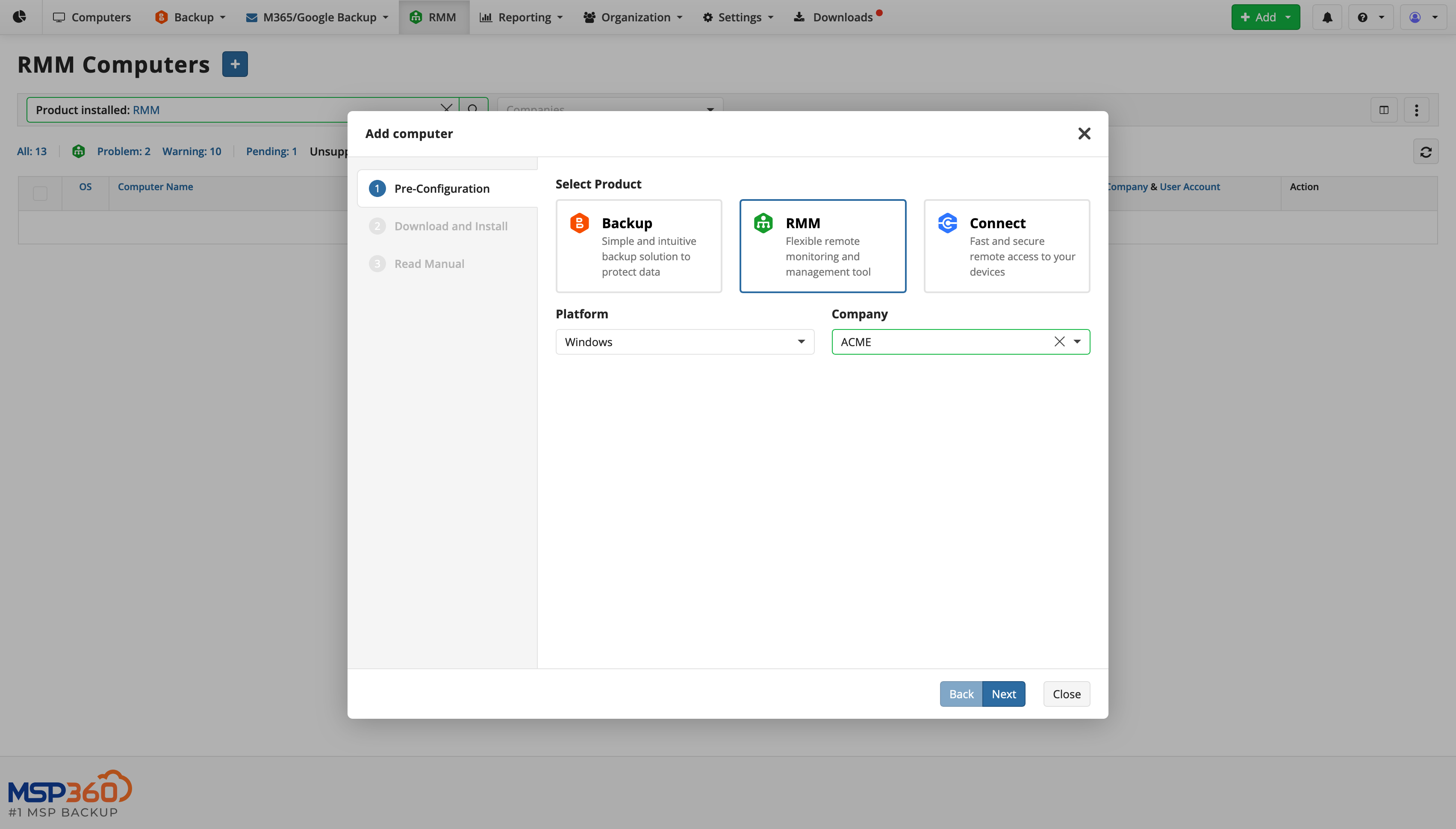This screenshot has width=1456, height=829.
Task: Click the Next button
Action: pos(1003,694)
